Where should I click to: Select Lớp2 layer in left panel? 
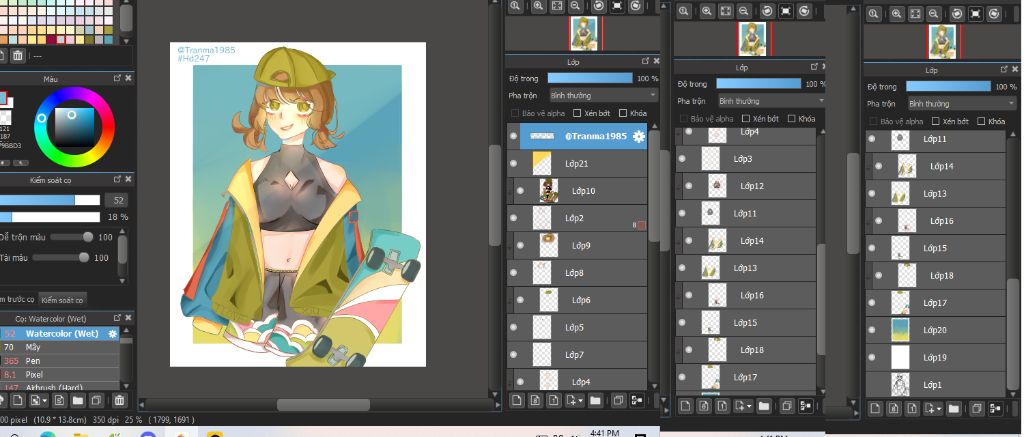577,218
